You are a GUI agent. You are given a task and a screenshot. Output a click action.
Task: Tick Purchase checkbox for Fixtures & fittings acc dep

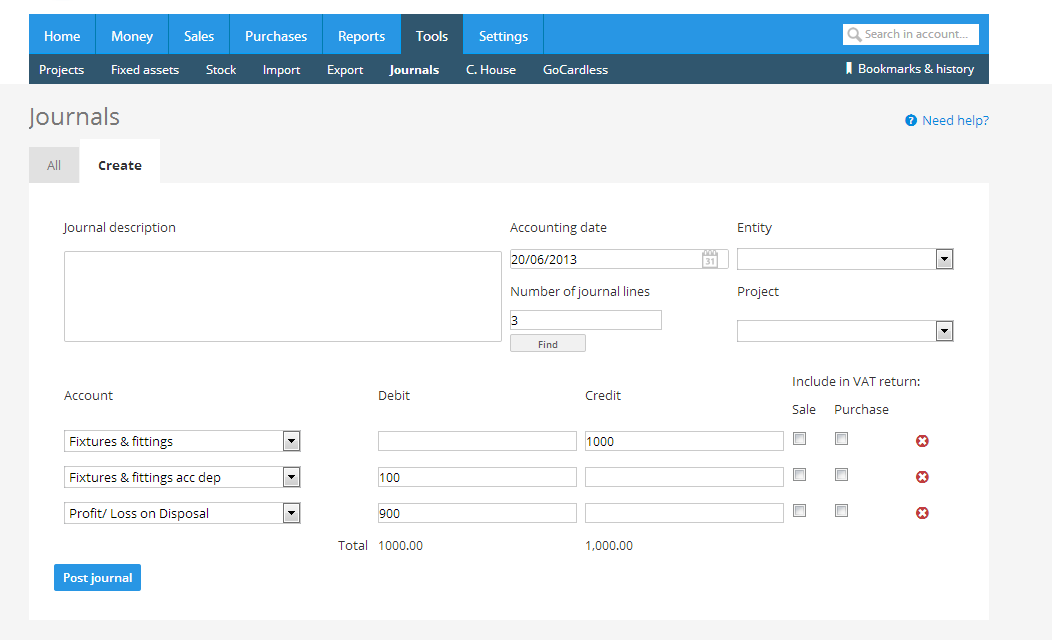click(x=841, y=475)
